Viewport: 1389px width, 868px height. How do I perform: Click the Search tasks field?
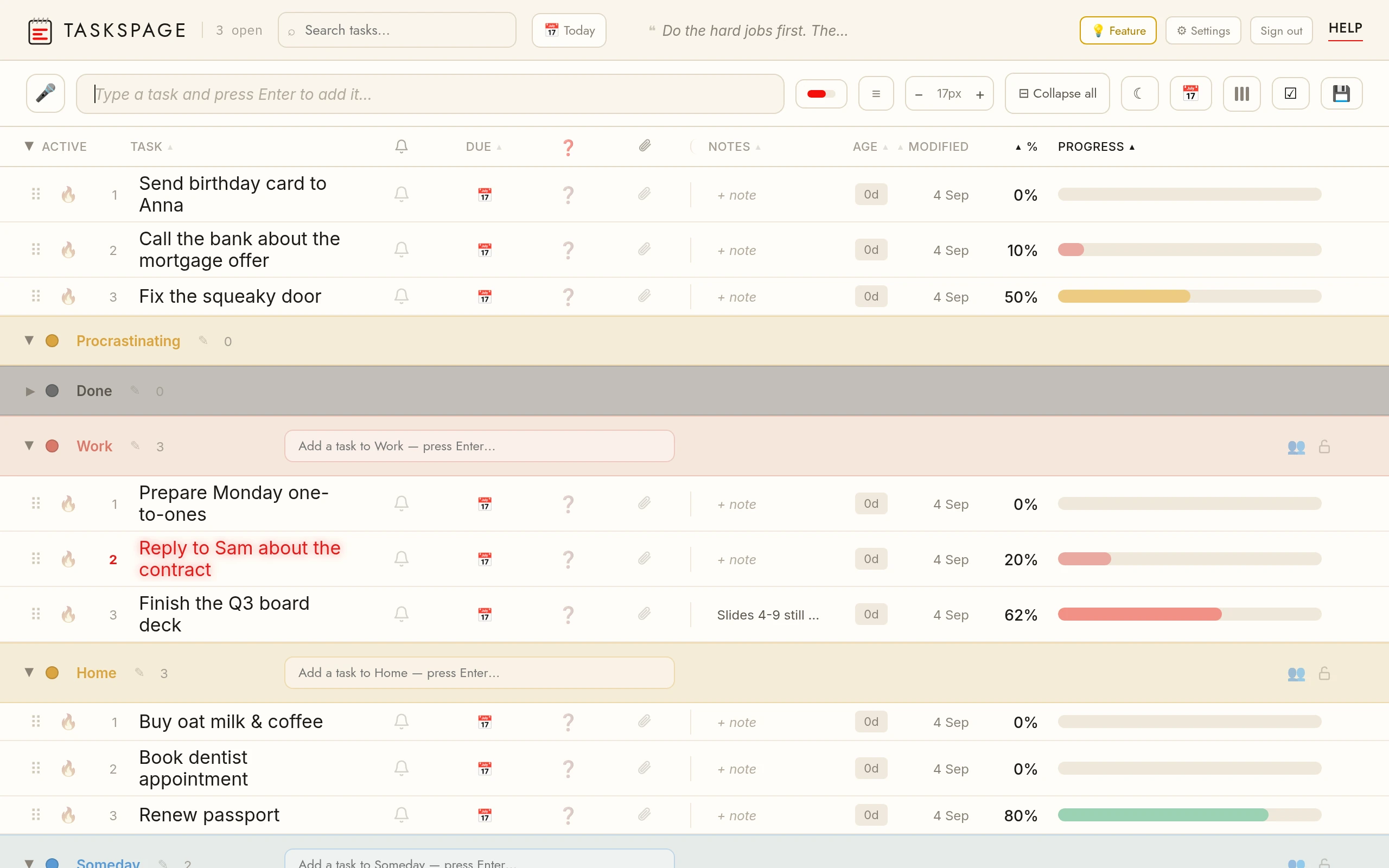tap(397, 30)
